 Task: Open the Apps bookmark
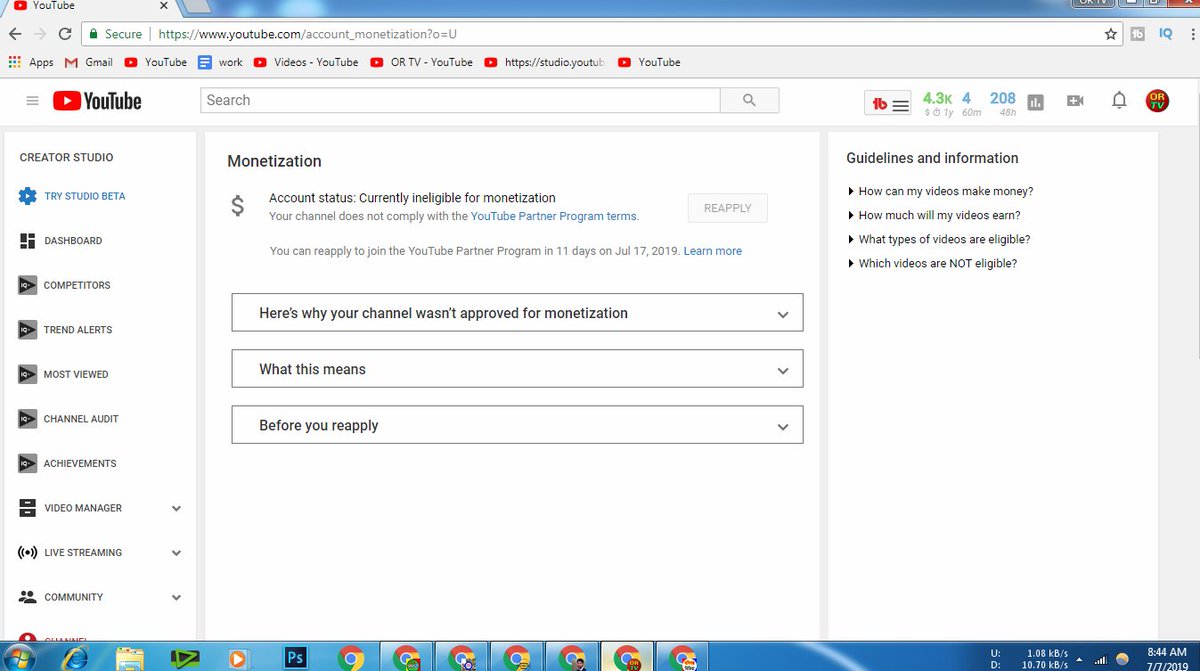coord(31,62)
